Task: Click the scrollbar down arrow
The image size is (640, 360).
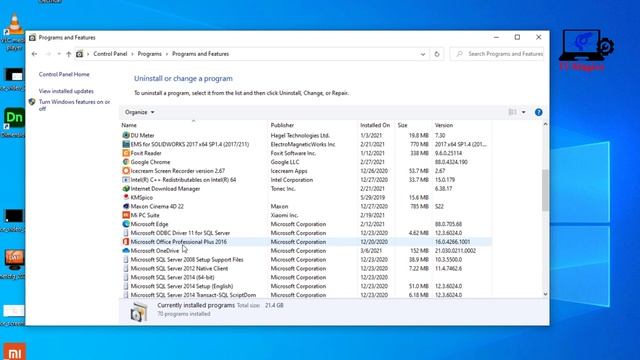Action: pyautogui.click(x=545, y=294)
